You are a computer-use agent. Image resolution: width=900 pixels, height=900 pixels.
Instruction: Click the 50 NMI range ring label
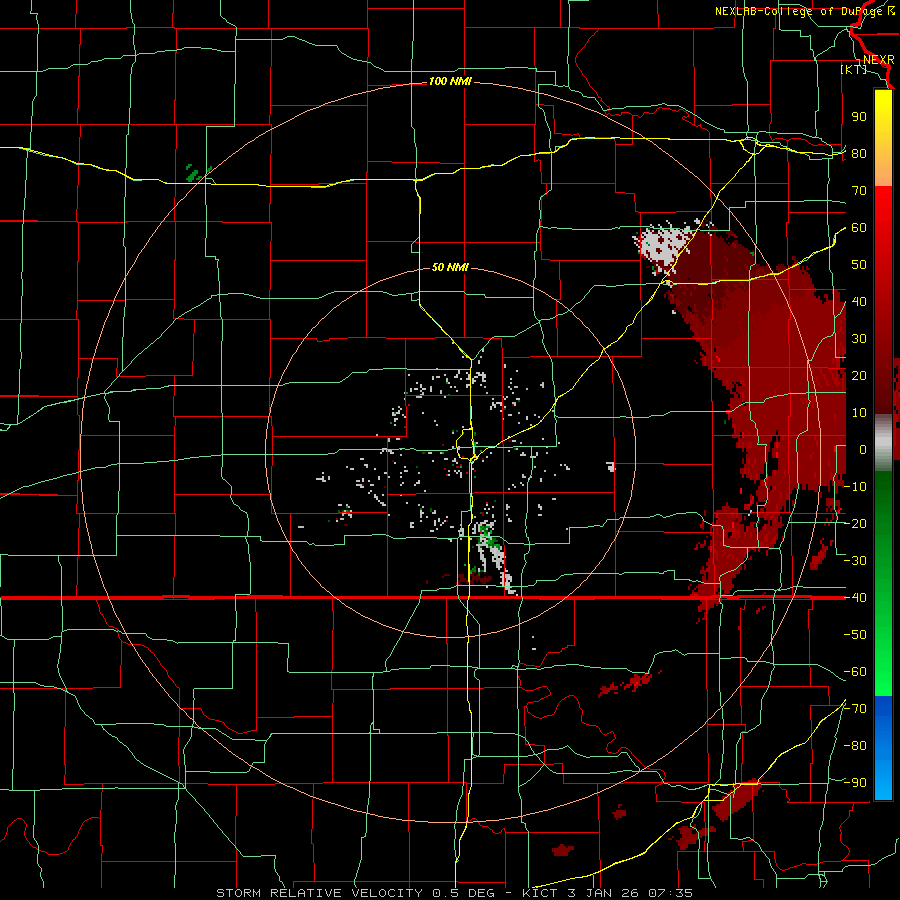tap(450, 267)
